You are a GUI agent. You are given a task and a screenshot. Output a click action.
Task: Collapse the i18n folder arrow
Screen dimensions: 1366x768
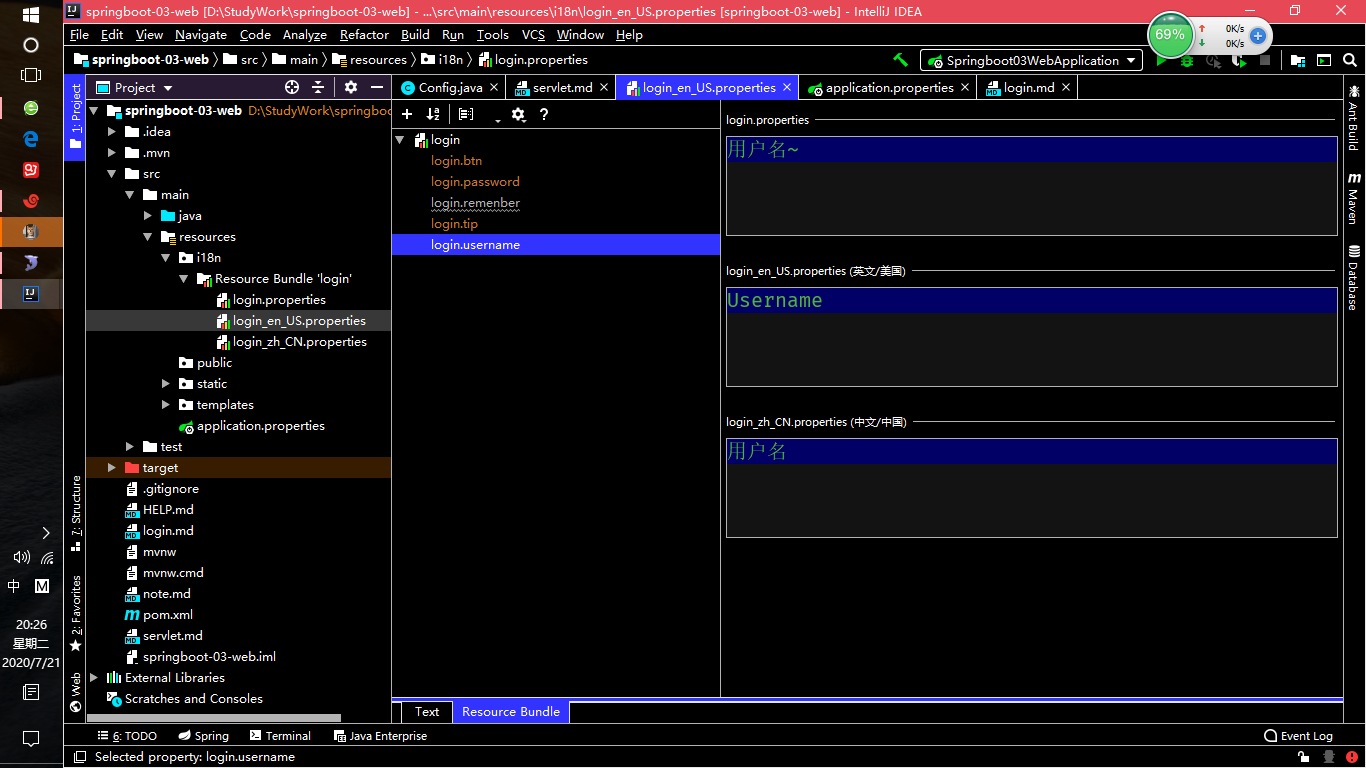[x=166, y=258]
